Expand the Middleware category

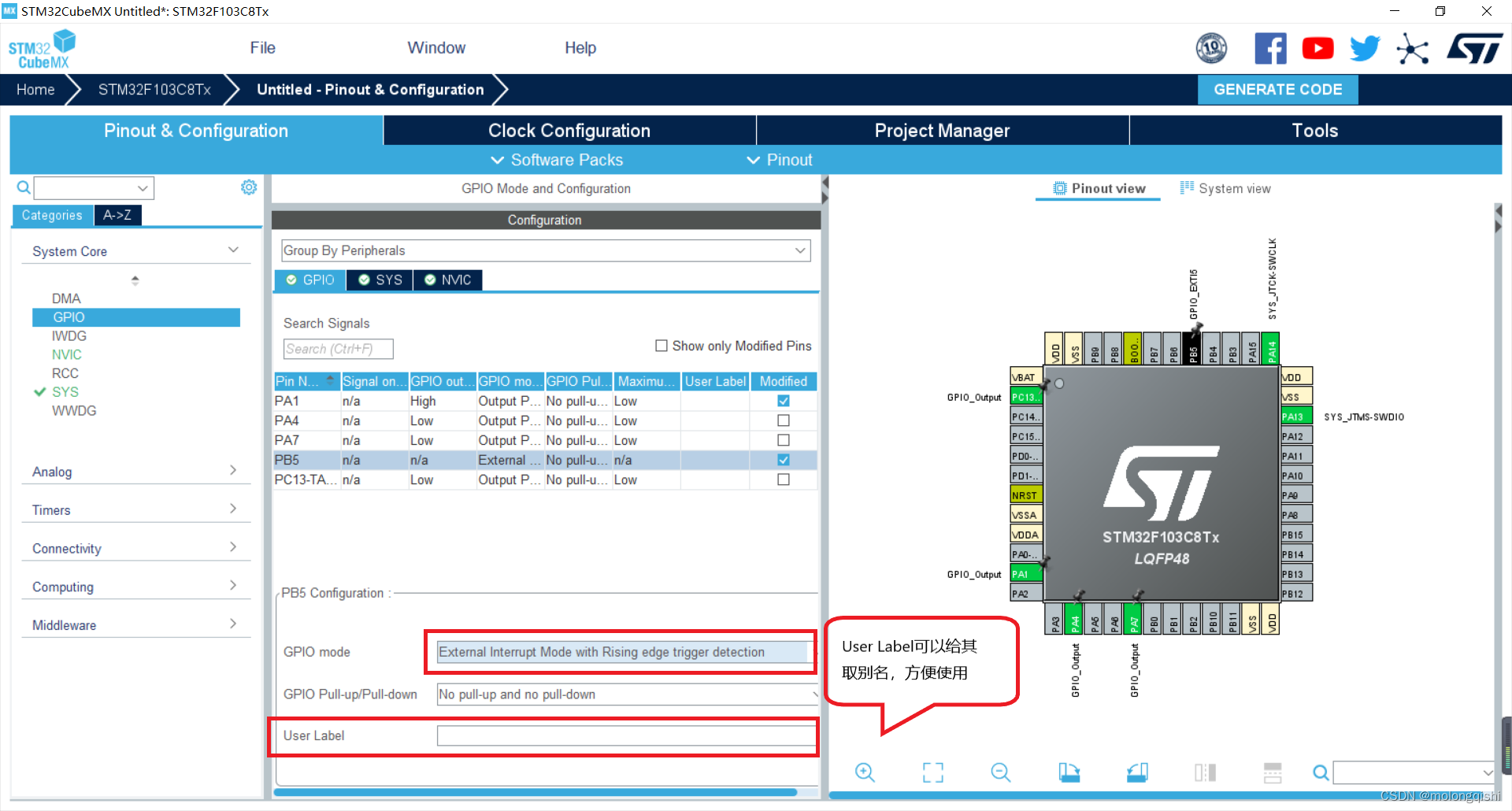[135, 625]
